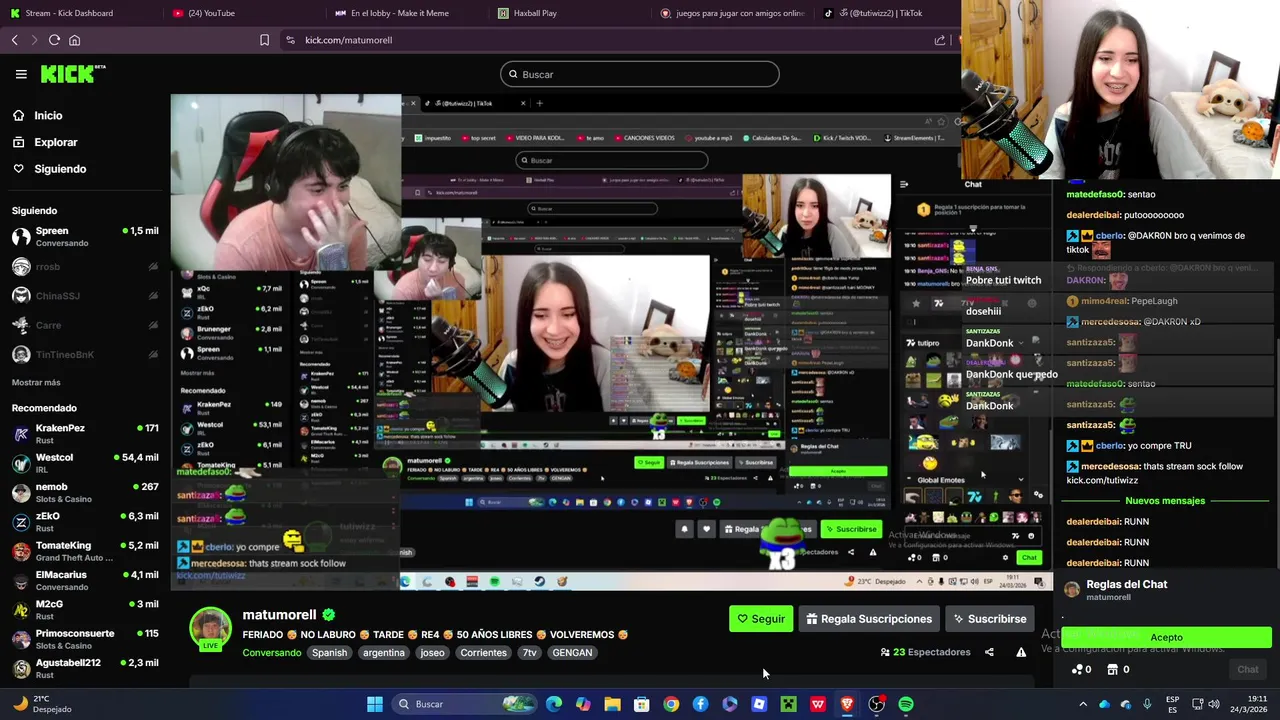
Task: Open ElMacarius's channel in Recomendado
Action: tap(85, 580)
